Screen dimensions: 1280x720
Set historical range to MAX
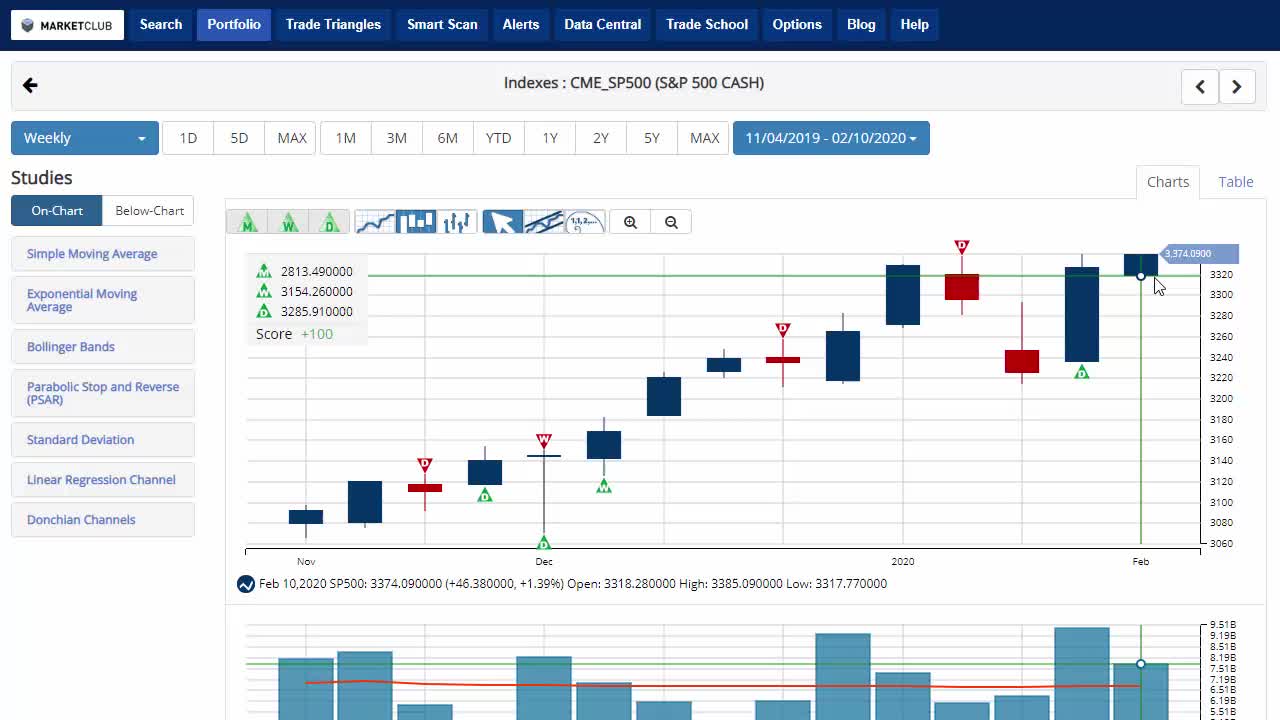point(704,138)
